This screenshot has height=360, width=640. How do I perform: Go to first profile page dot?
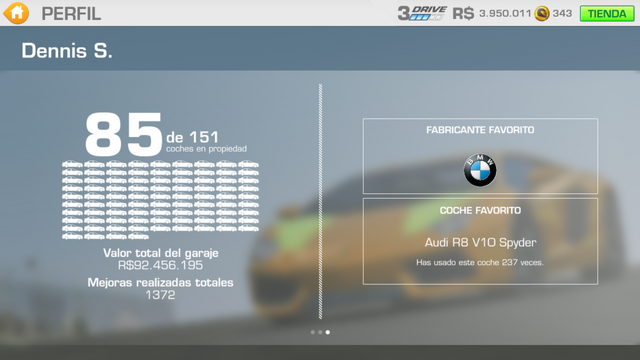[313, 332]
